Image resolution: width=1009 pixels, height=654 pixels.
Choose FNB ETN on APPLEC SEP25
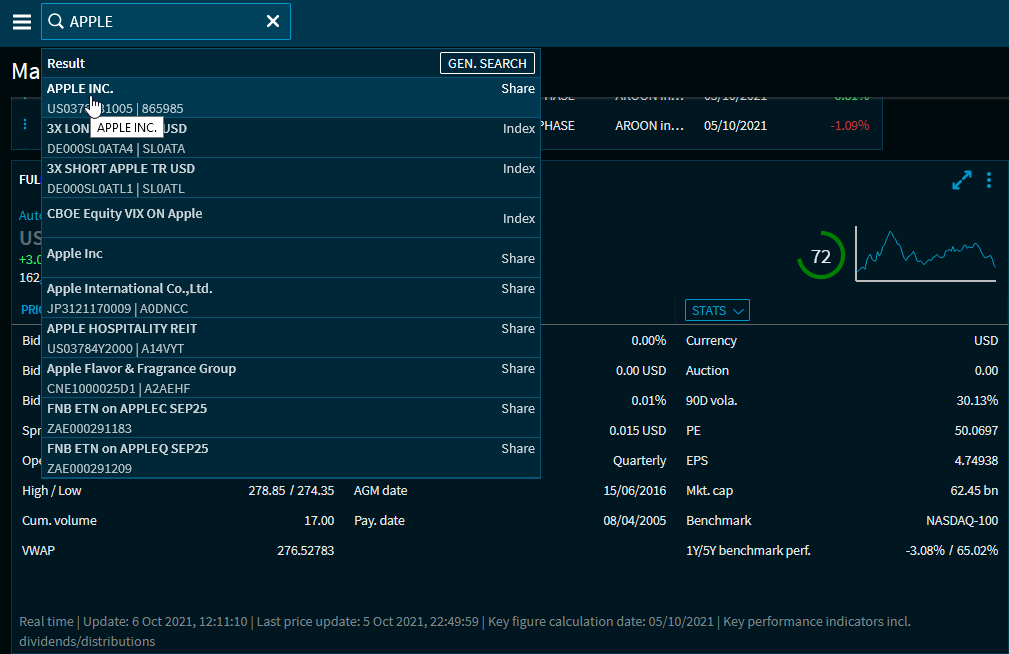point(290,418)
